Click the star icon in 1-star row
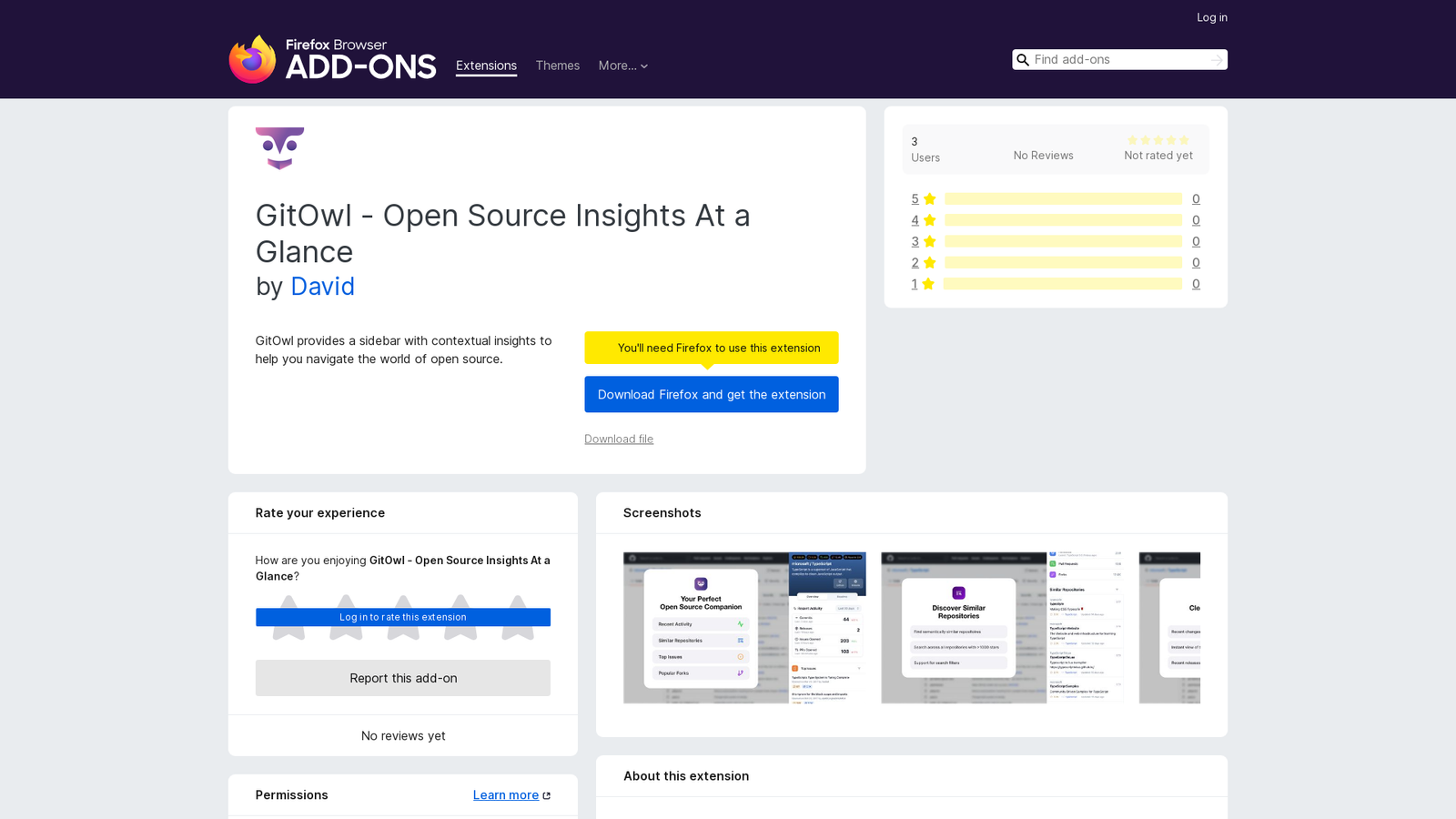1456x819 pixels. [928, 284]
